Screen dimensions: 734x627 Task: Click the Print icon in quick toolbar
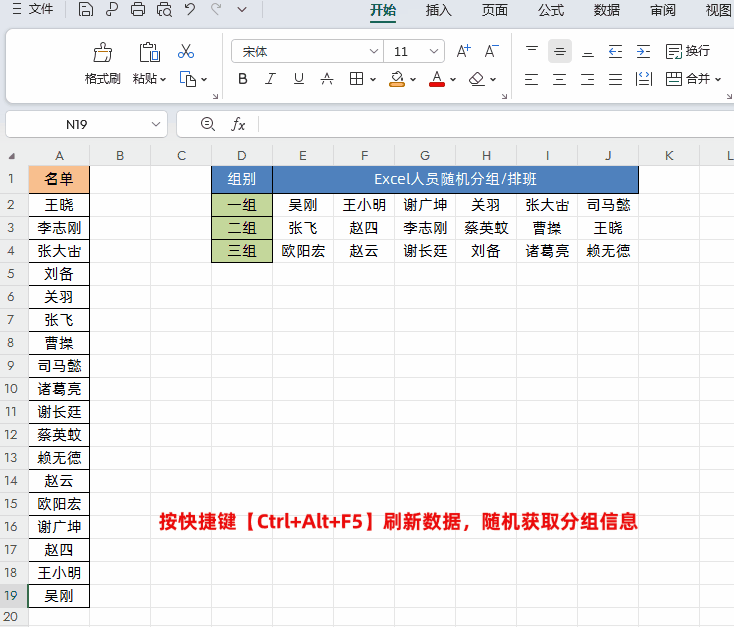pyautogui.click(x=138, y=9)
